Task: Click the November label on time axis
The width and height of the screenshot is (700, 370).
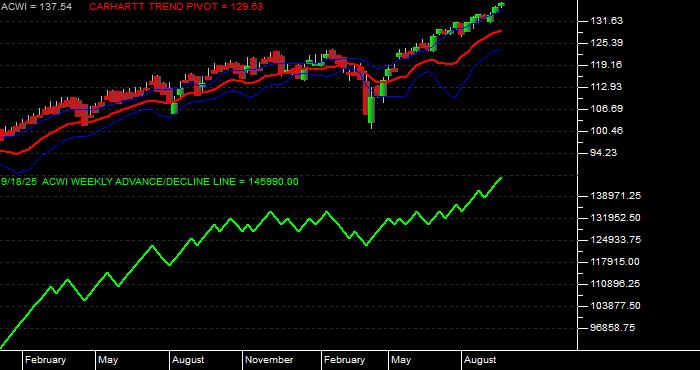Action: [x=270, y=360]
